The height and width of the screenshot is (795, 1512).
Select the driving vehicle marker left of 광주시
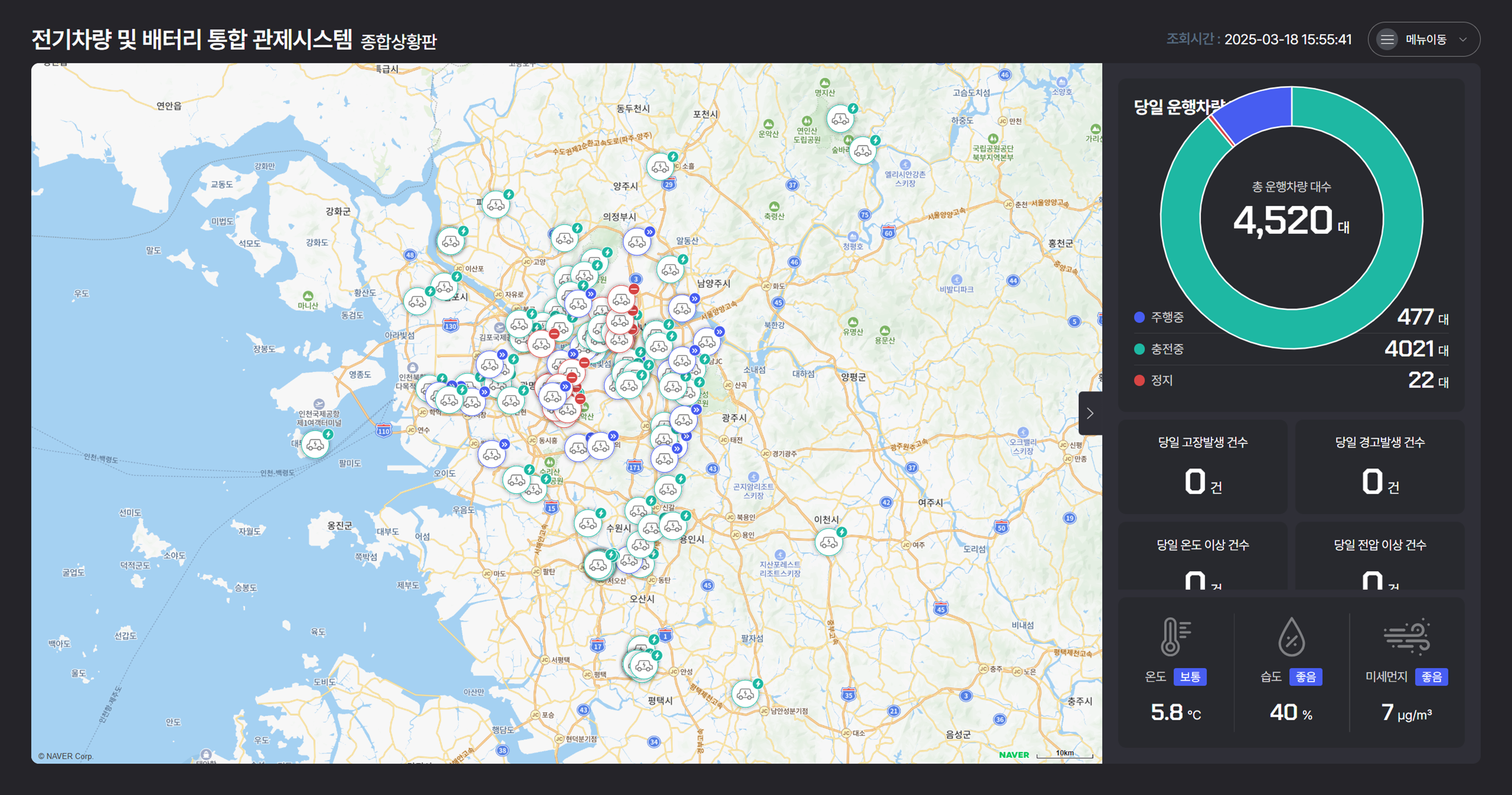(683, 420)
